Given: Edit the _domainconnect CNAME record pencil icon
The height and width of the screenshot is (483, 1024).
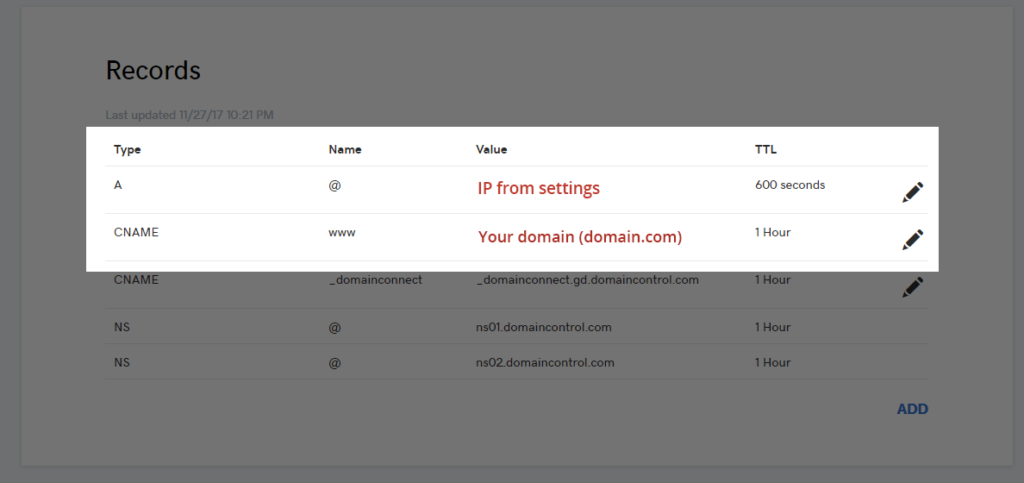Looking at the screenshot, I should 912,287.
